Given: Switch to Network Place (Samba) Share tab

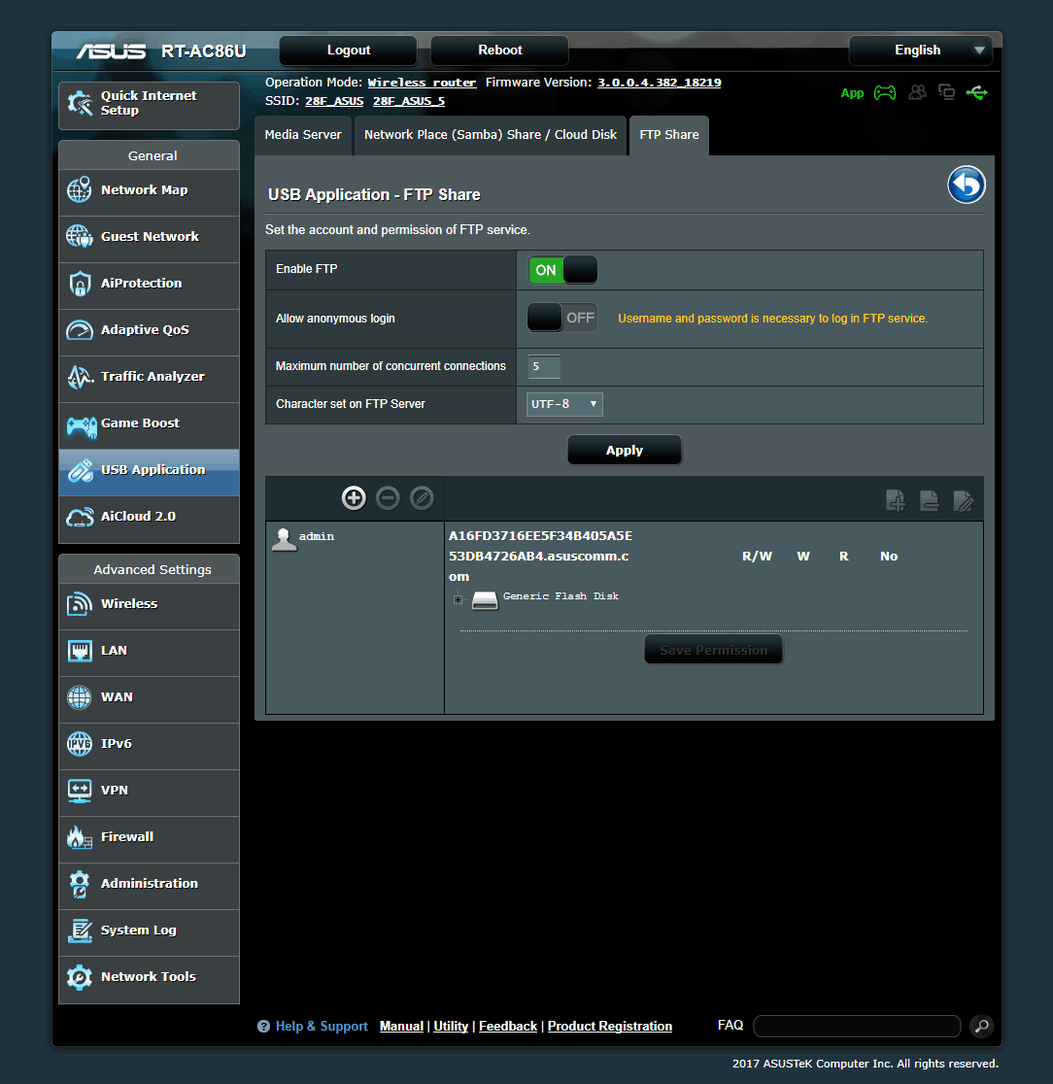Looking at the screenshot, I should (x=490, y=136).
